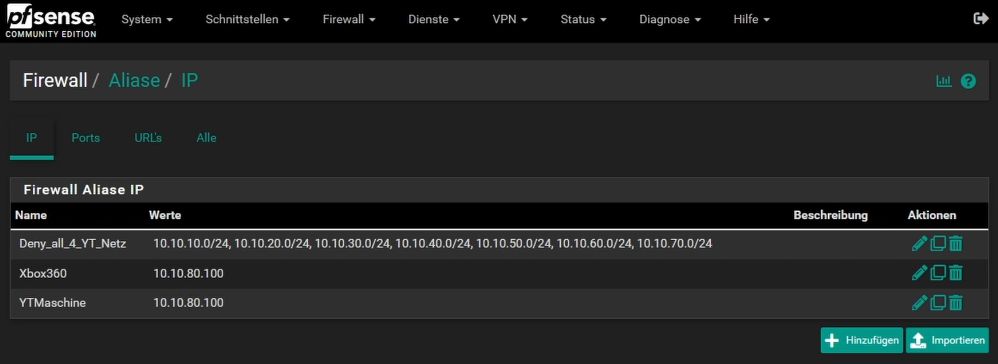Viewport: 998px width, 364px height.
Task: Switch to the URL's tab
Action: (148, 137)
